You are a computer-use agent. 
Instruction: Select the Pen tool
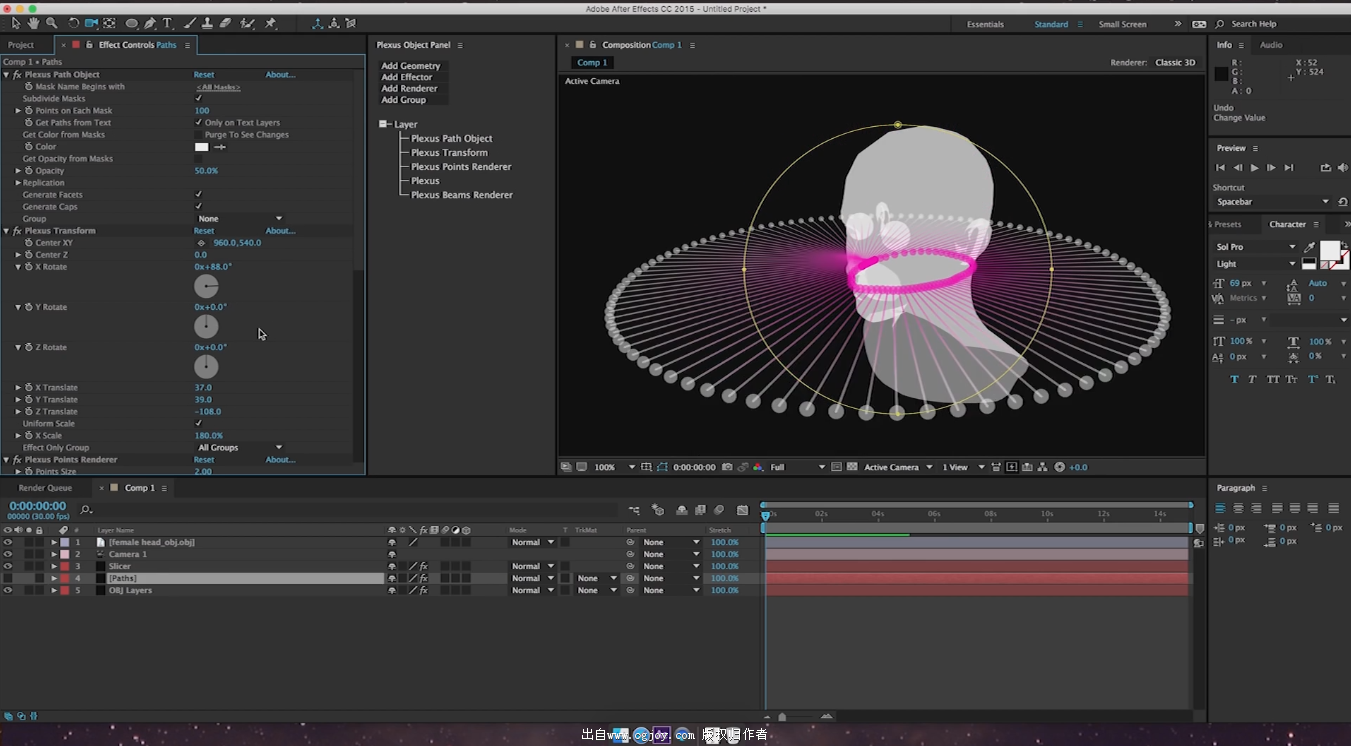point(150,23)
